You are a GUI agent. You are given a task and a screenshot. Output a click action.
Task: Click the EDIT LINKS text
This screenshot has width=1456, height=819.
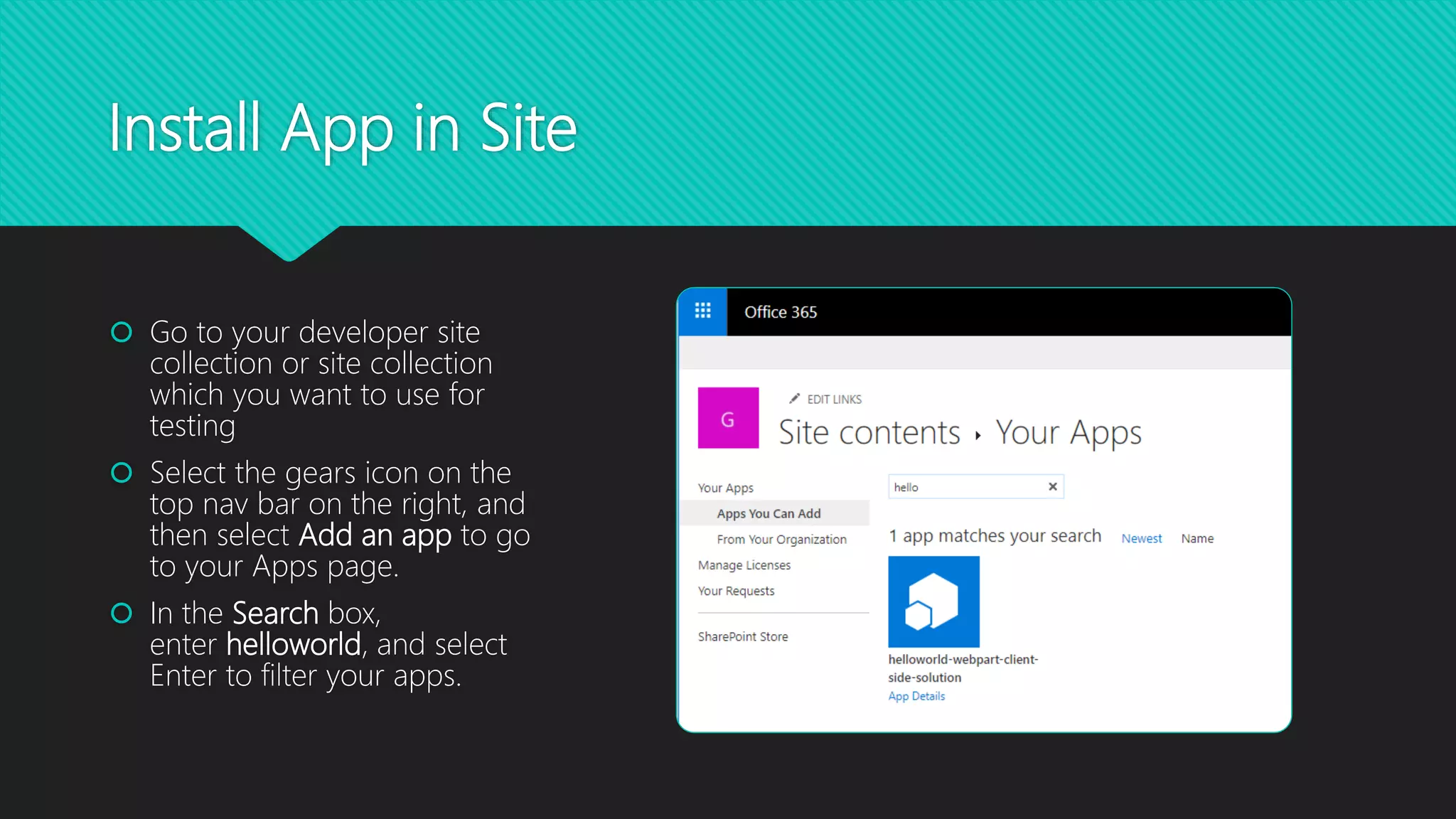[x=834, y=400]
